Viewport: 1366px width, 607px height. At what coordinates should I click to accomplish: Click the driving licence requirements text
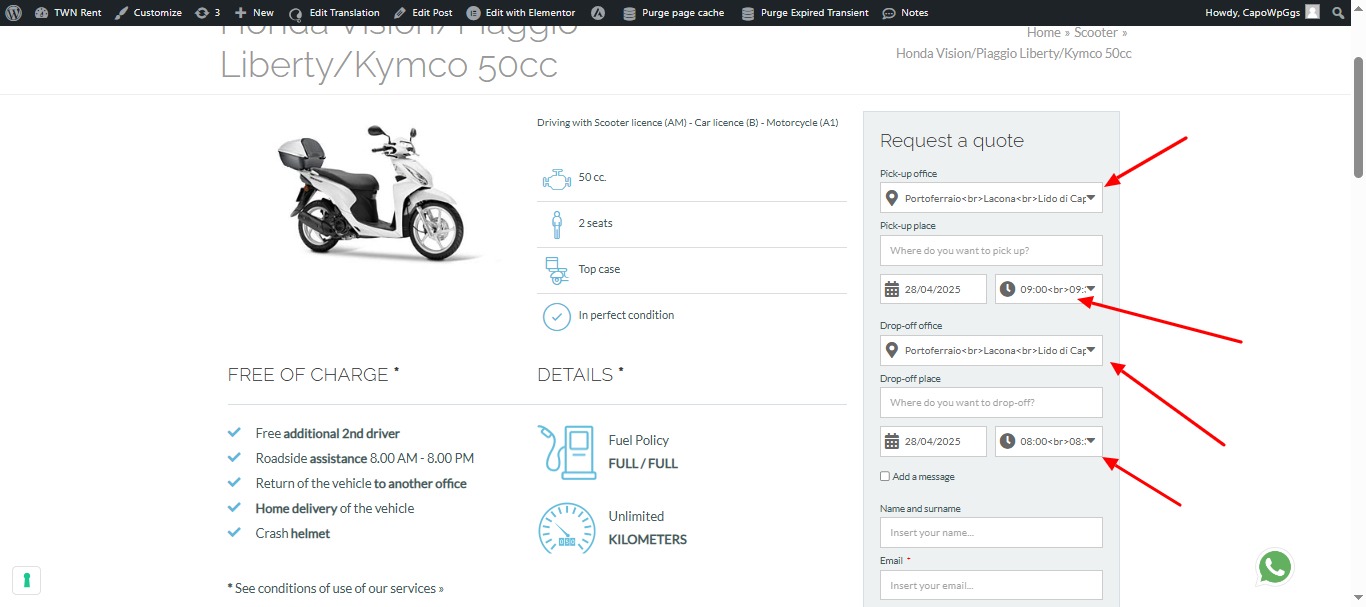tap(688, 123)
